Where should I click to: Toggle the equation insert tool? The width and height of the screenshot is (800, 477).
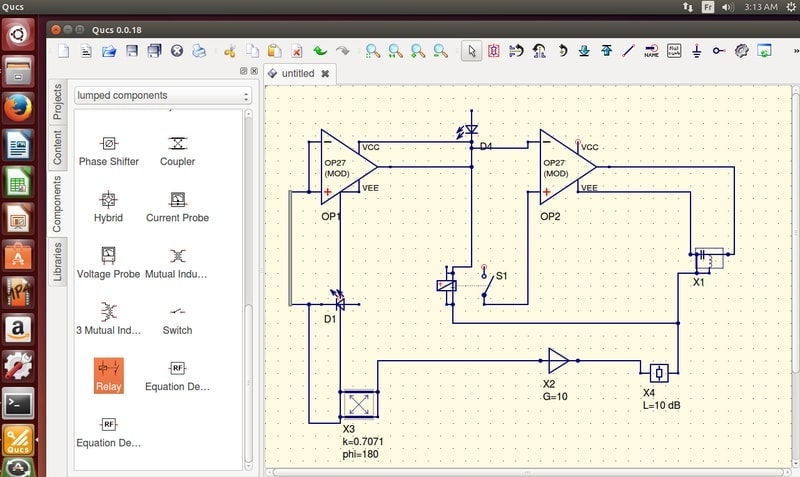point(674,51)
